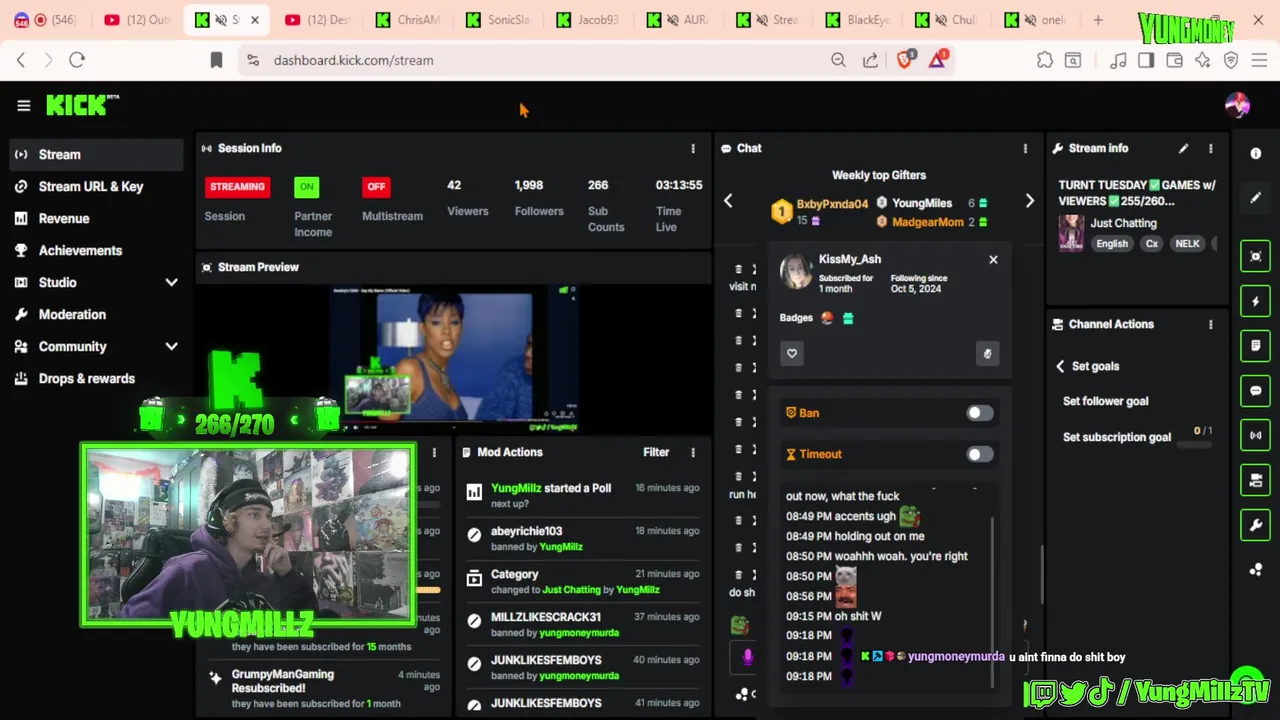
Task: Click mute icon on KissMy_Ash card
Action: pos(987,353)
